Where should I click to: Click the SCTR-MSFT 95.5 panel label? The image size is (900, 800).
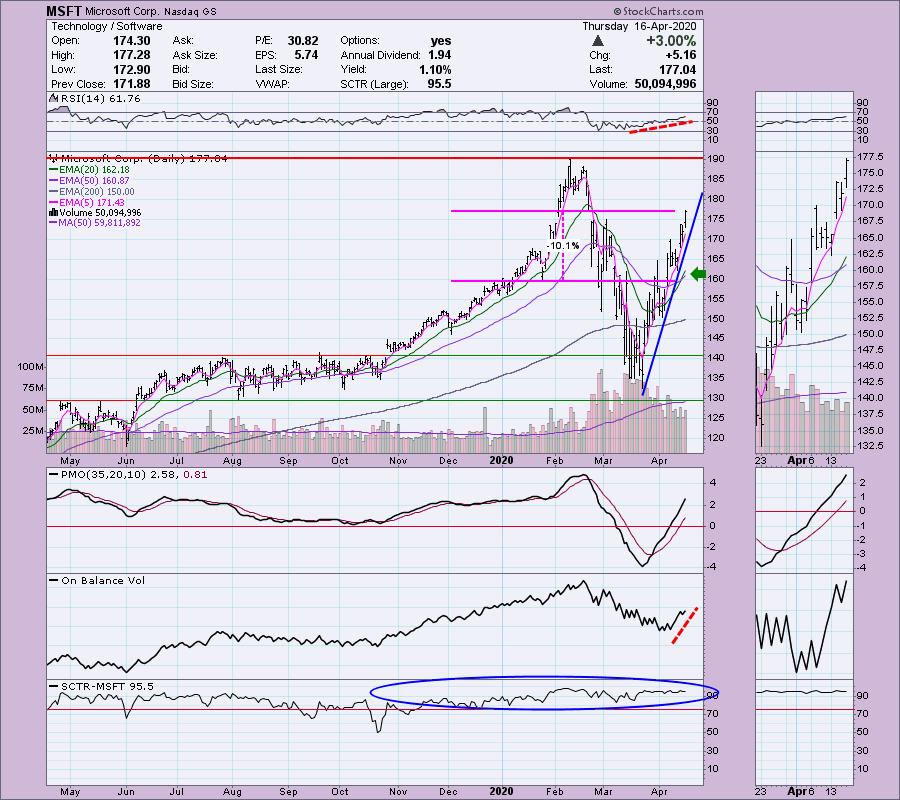pyautogui.click(x=102, y=686)
